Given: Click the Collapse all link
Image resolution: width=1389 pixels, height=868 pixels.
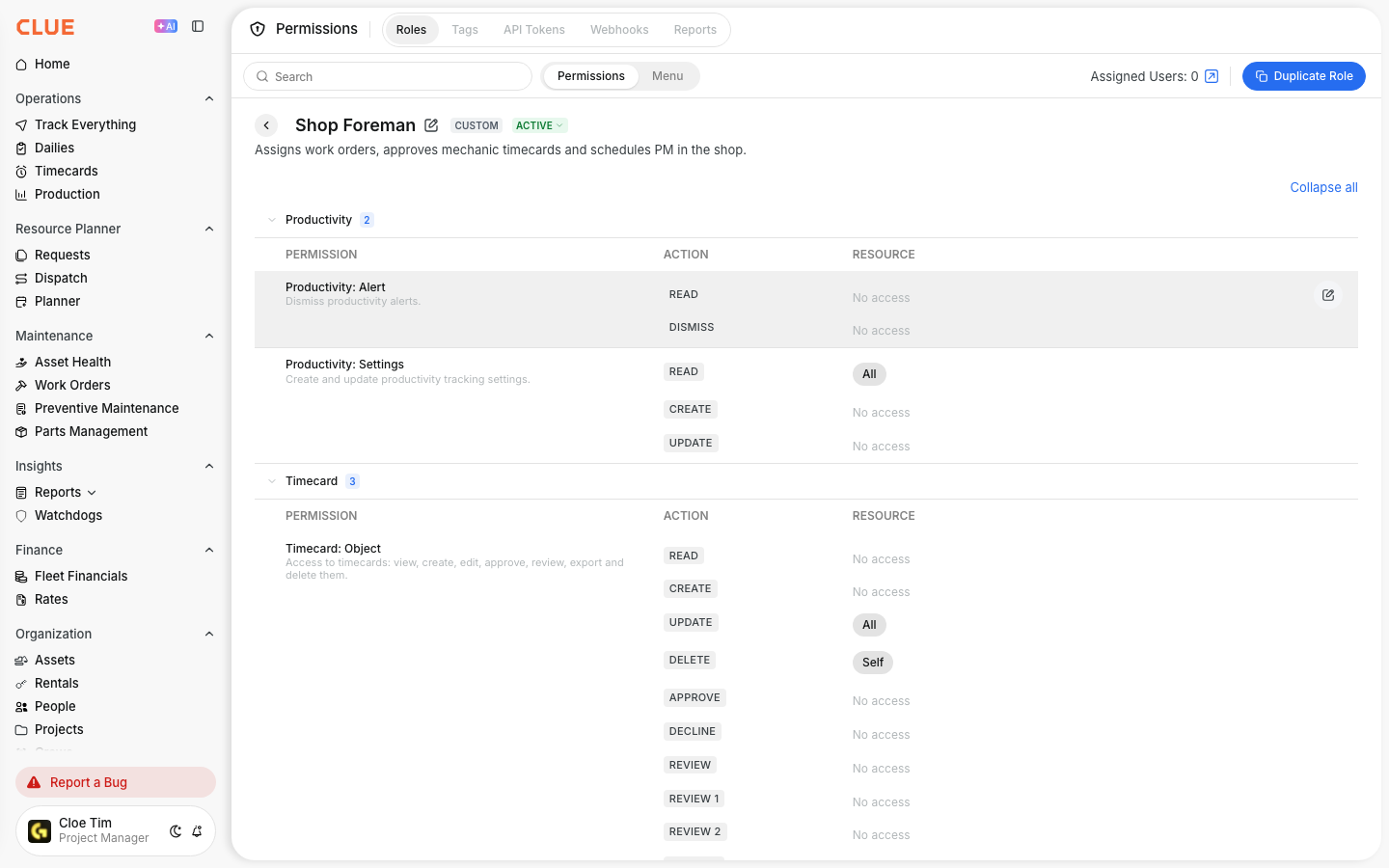Looking at the screenshot, I should coord(1323,187).
